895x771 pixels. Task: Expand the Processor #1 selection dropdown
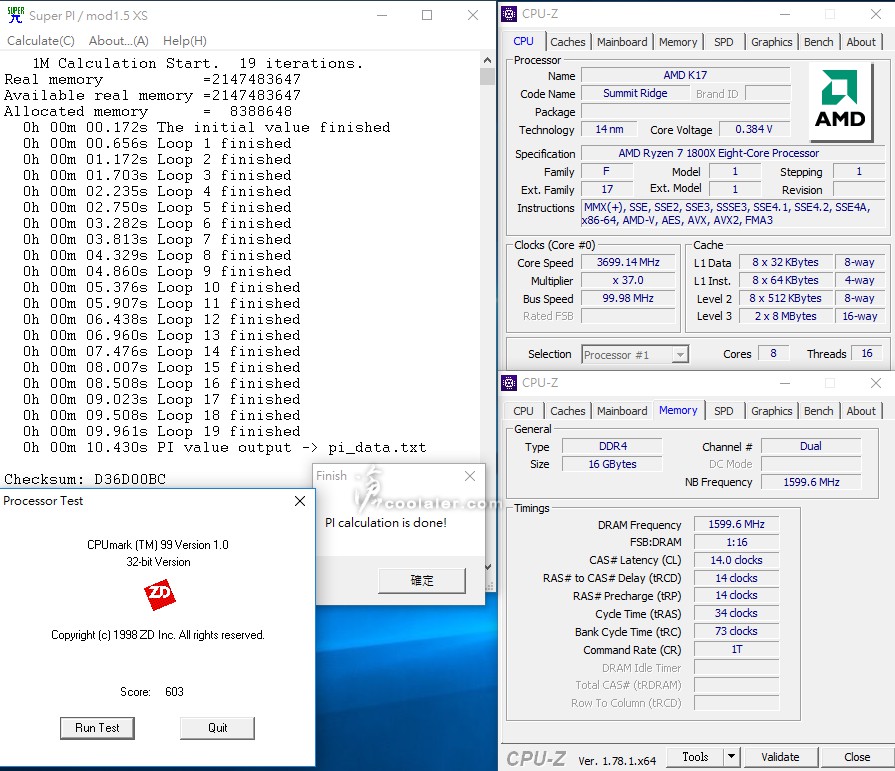pos(679,355)
